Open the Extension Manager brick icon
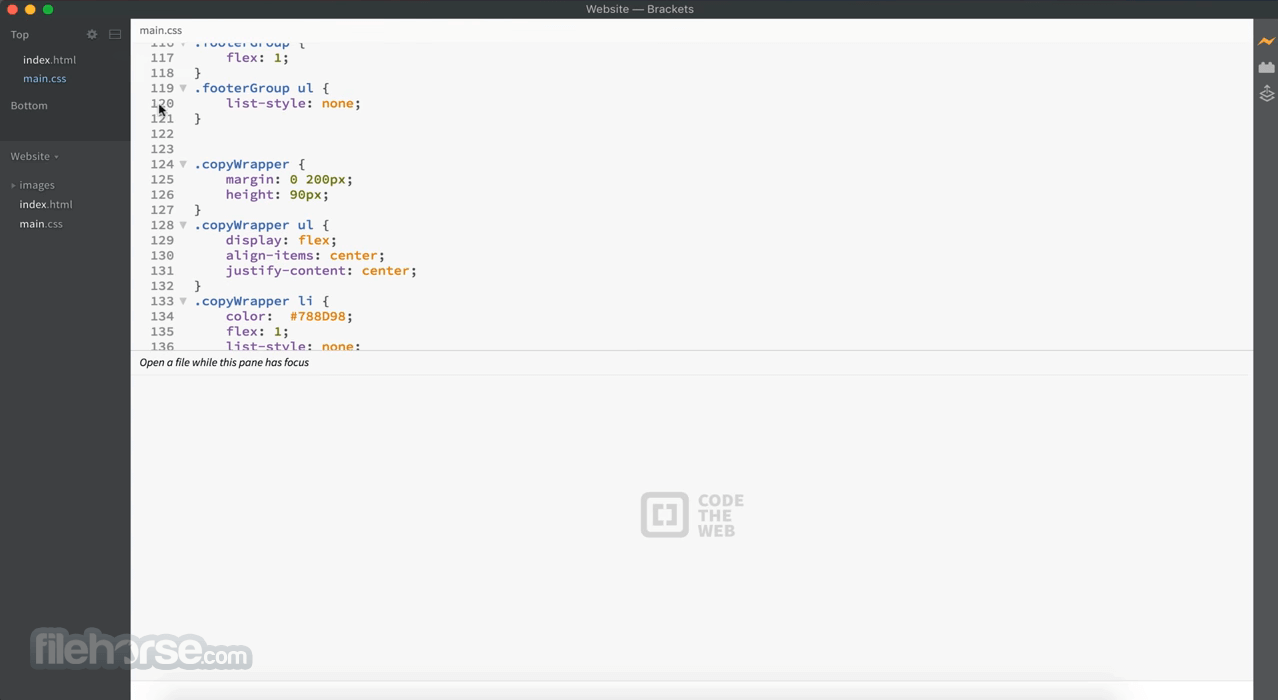The width and height of the screenshot is (1278, 700). click(1266, 67)
